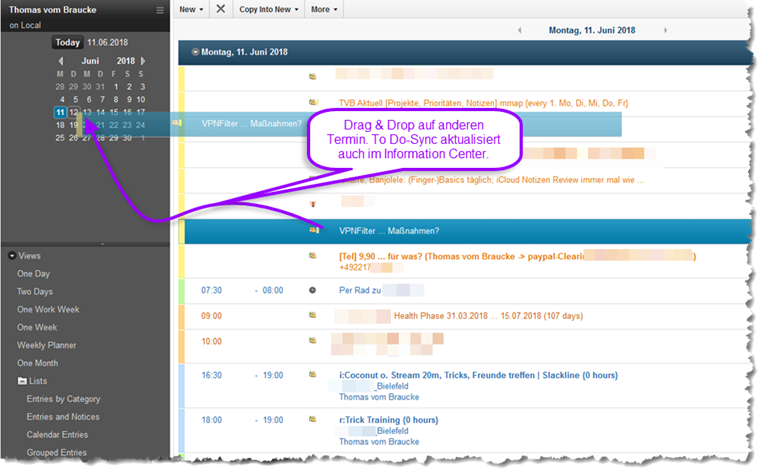This screenshot has width=765, height=474.
Task: Click the Today button
Action: 67,43
